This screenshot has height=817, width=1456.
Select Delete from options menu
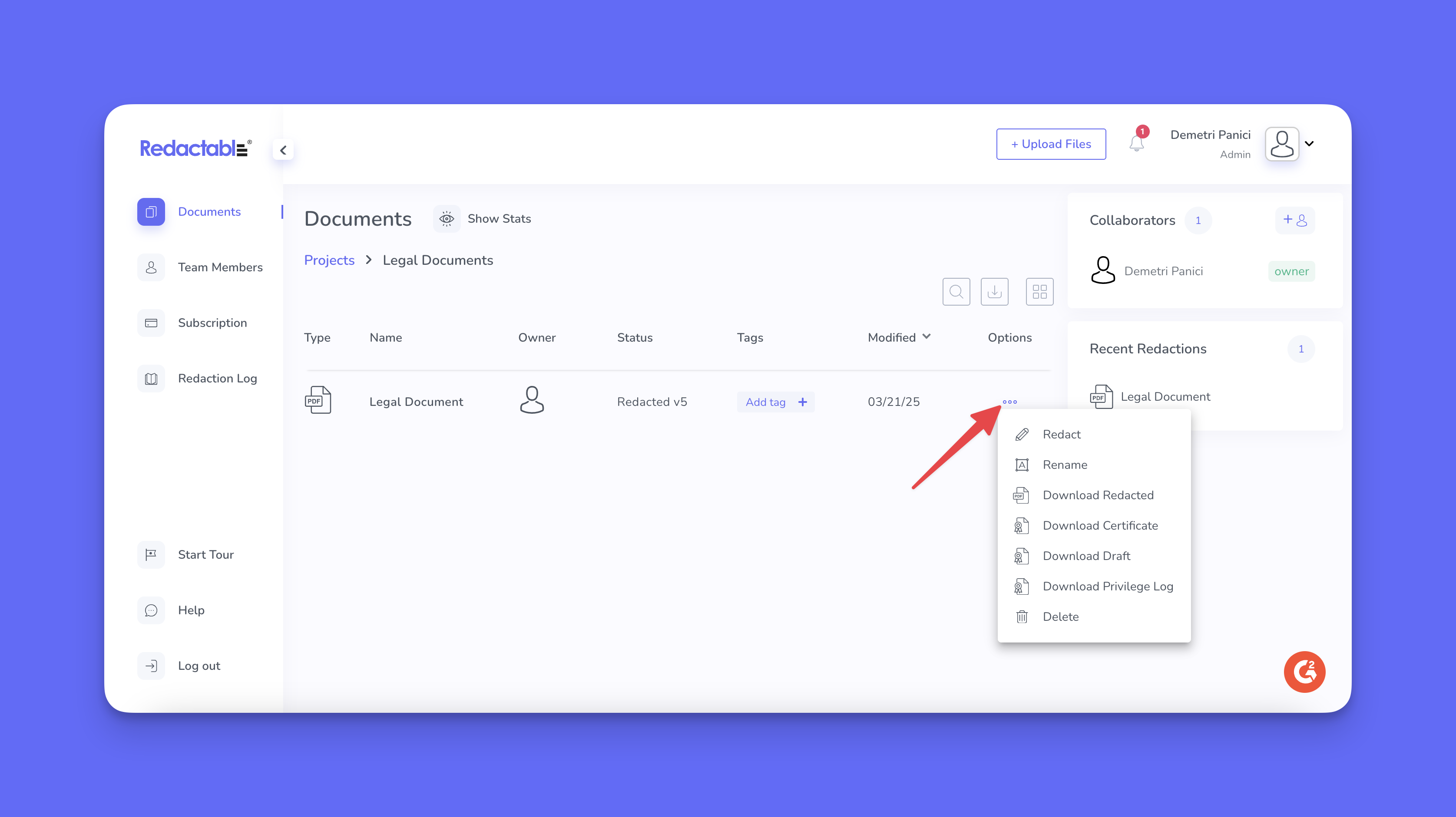coord(1060,616)
